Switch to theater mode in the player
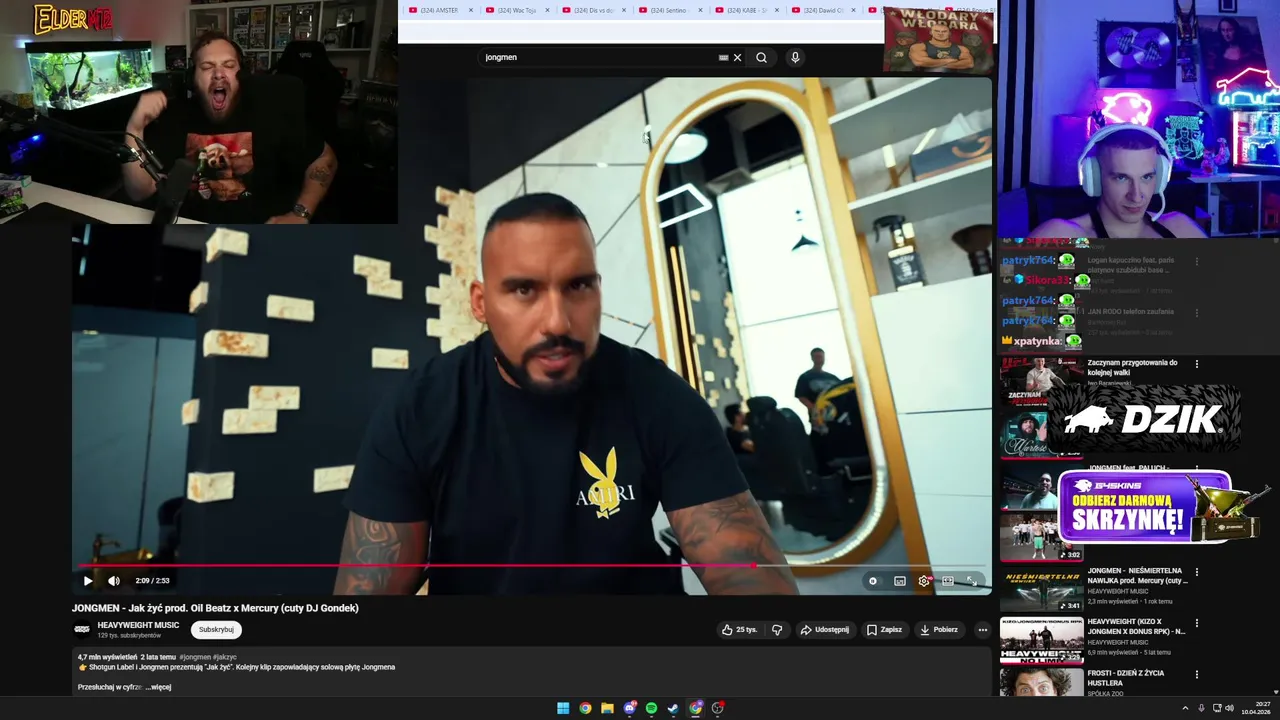 [x=948, y=581]
